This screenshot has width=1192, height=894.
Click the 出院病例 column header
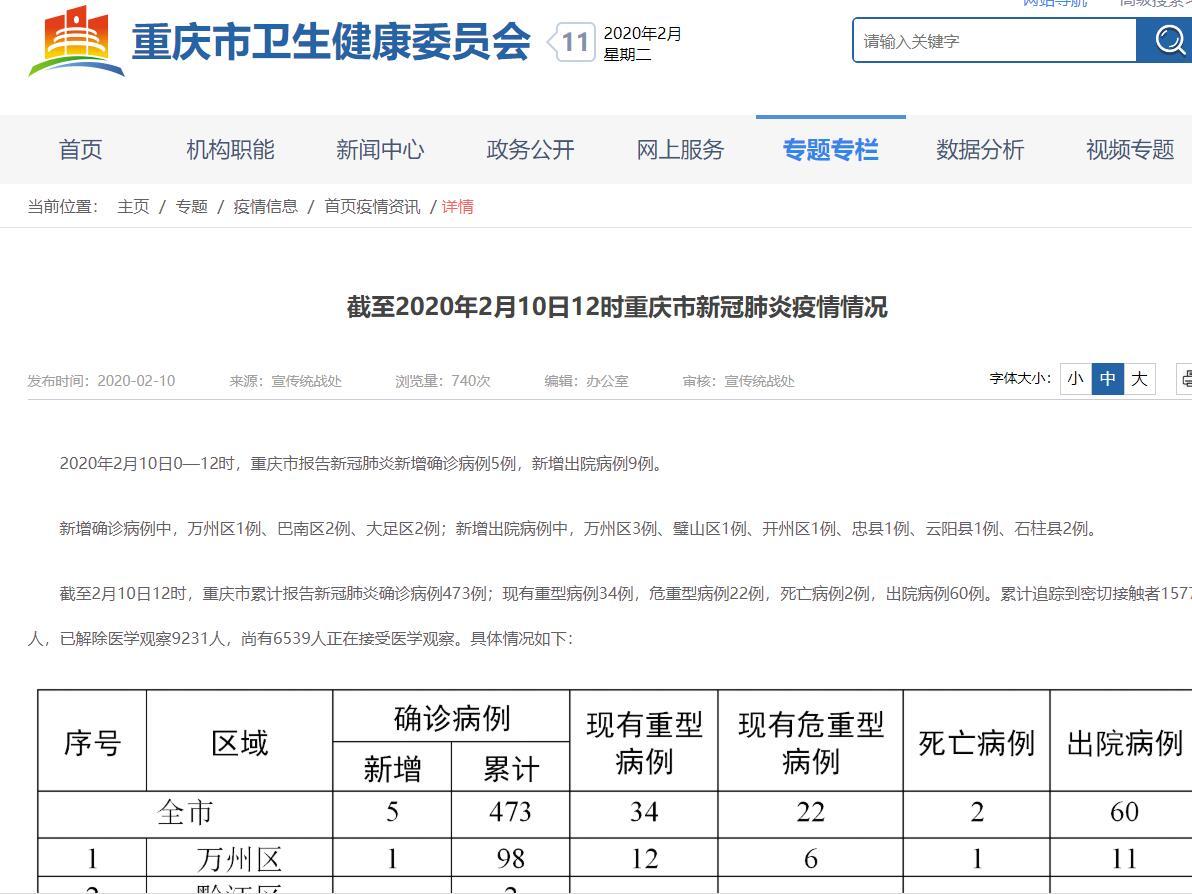pyautogui.click(x=1124, y=742)
